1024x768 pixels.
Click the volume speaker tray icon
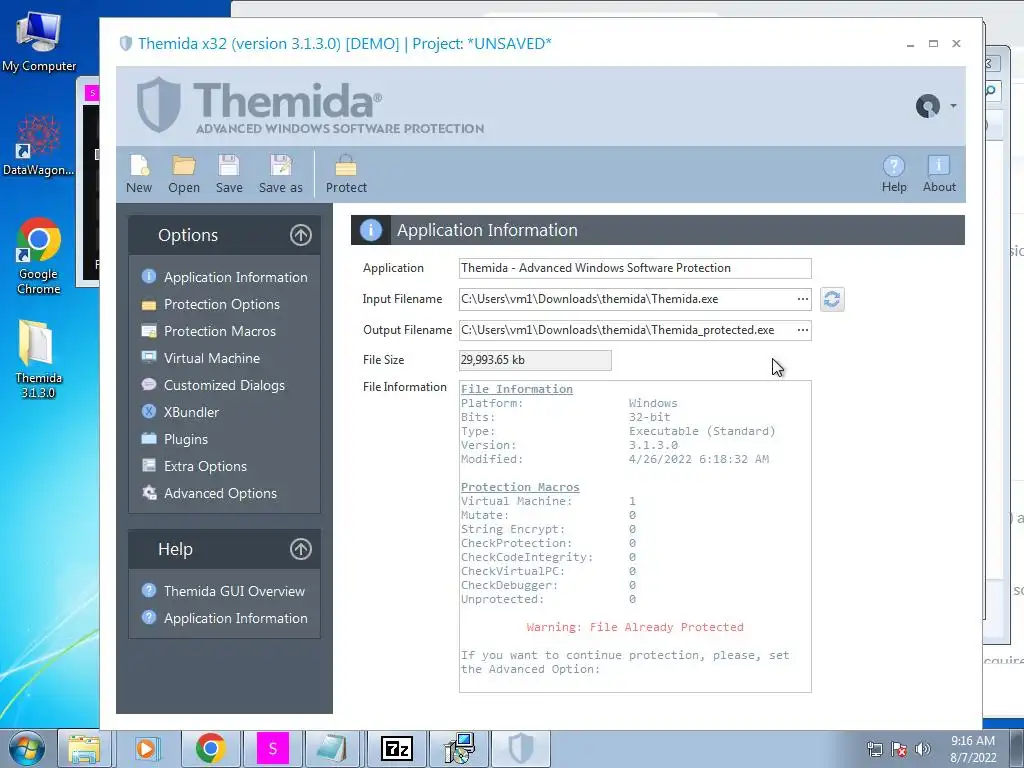(922, 750)
